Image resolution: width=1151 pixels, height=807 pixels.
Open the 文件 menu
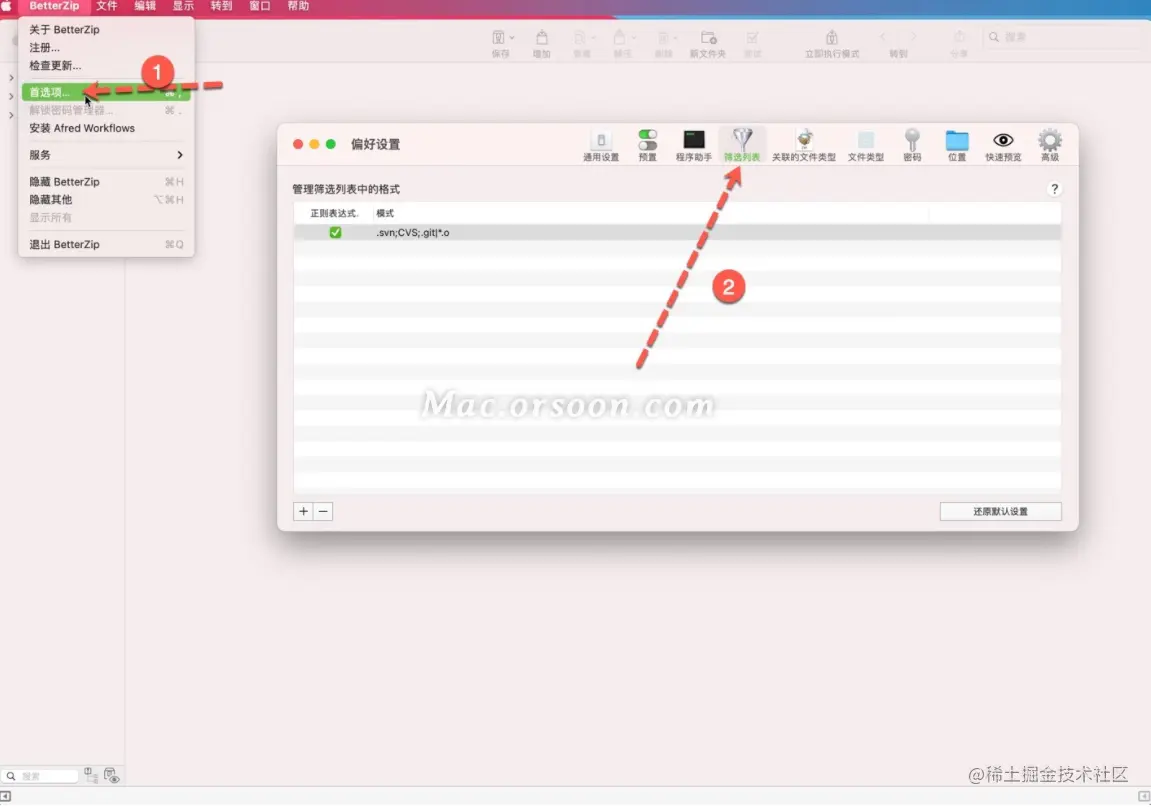click(x=106, y=6)
